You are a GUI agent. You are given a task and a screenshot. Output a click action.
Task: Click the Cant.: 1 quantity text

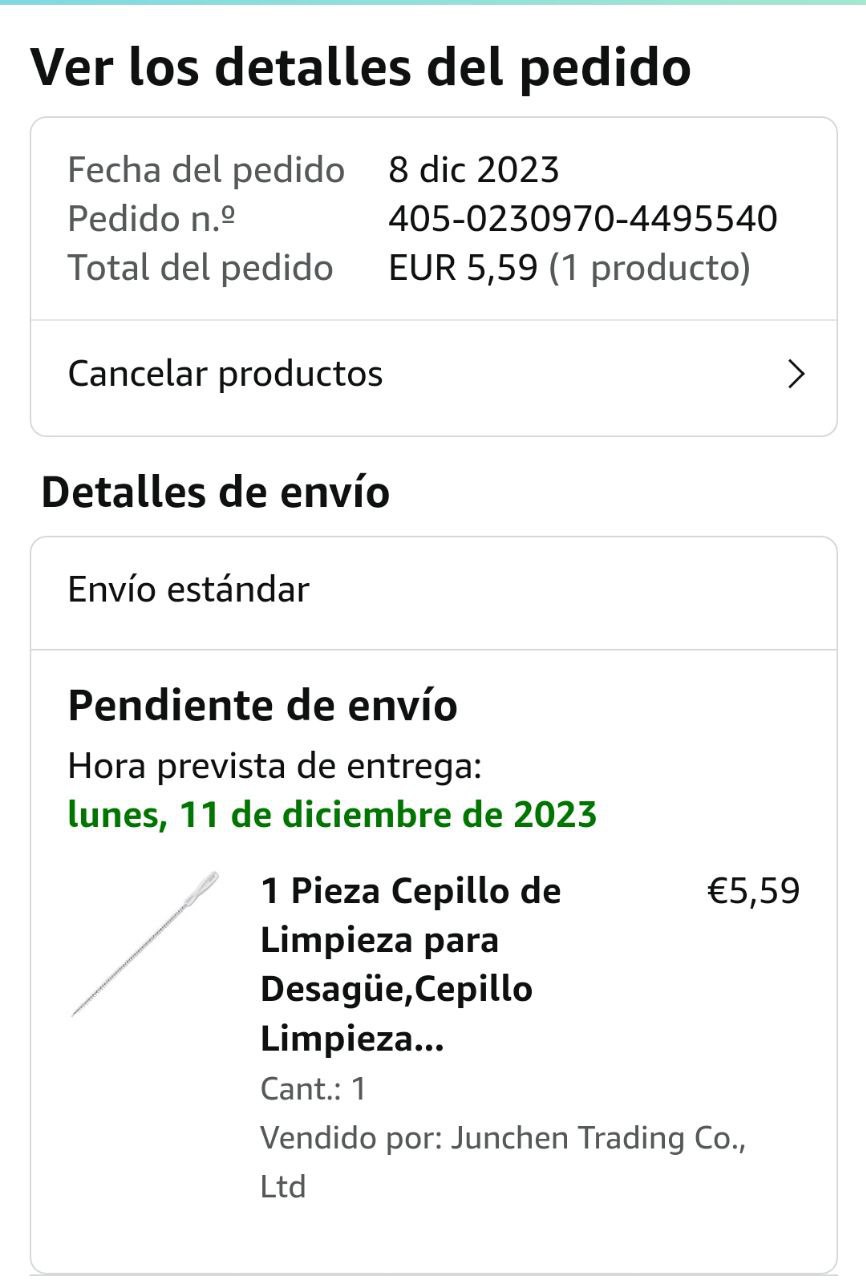click(x=313, y=1088)
